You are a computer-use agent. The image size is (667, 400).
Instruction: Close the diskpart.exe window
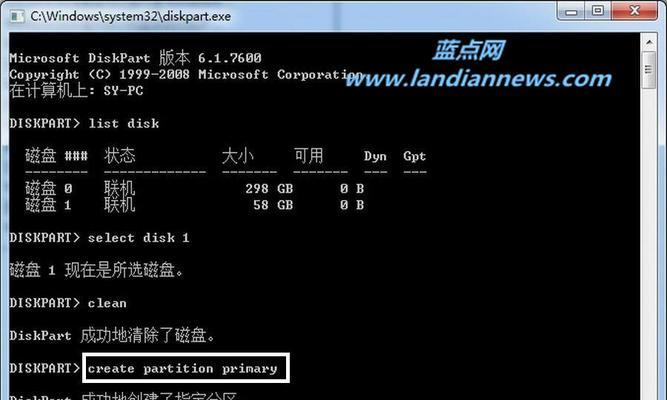tap(634, 11)
